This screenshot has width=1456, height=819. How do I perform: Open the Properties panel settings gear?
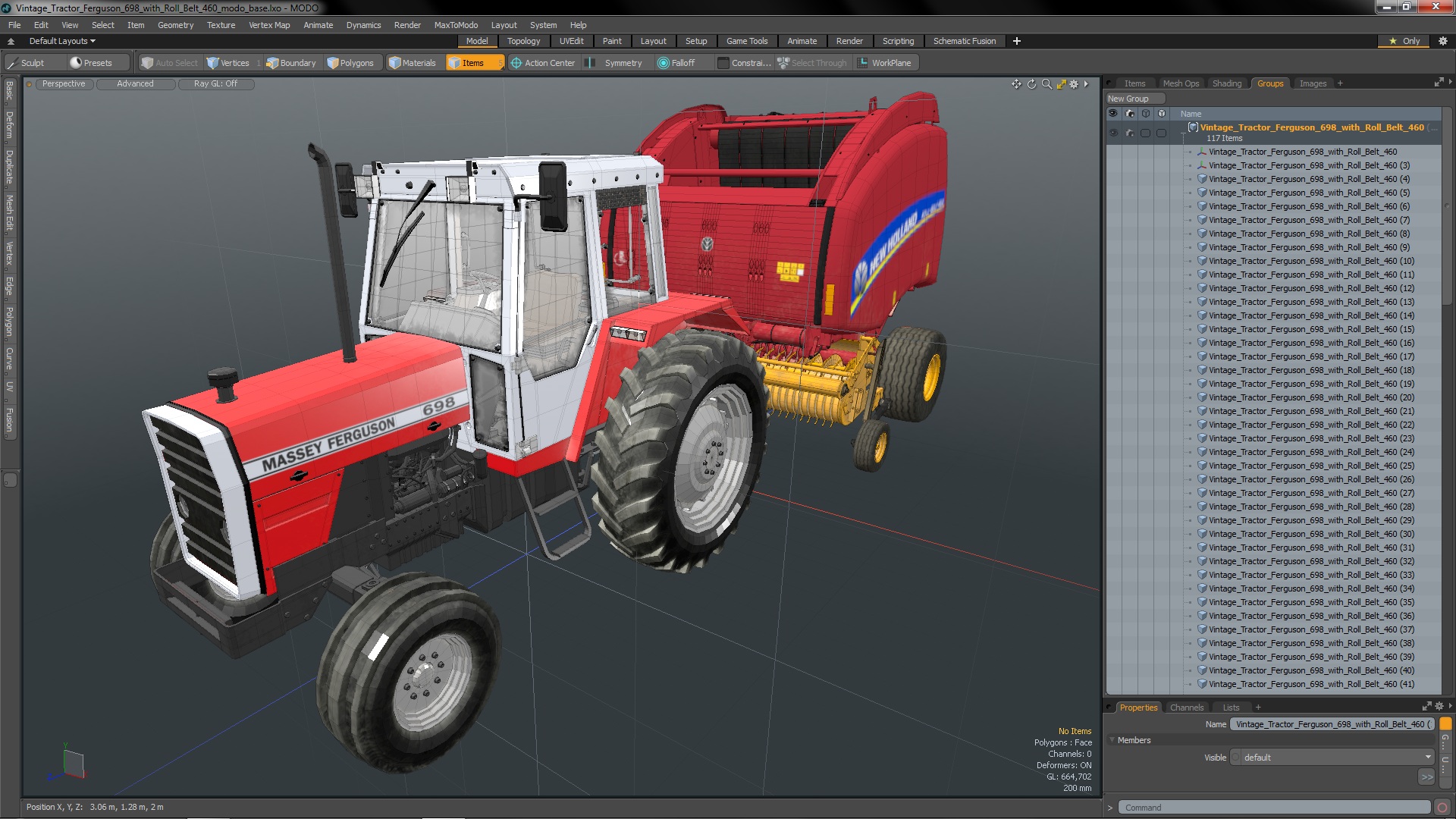(x=1439, y=706)
